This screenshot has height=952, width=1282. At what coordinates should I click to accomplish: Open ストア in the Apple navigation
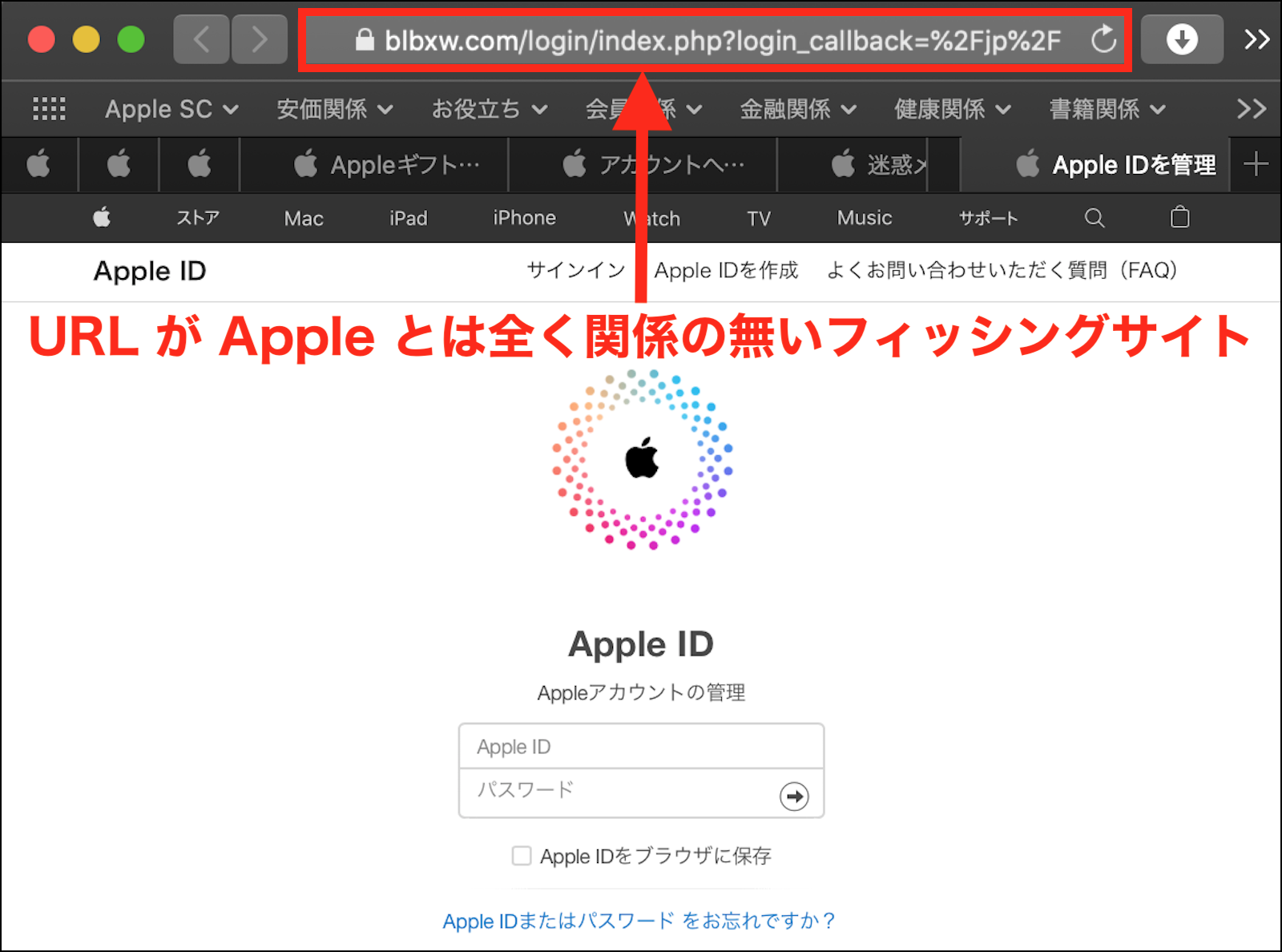pos(198,218)
